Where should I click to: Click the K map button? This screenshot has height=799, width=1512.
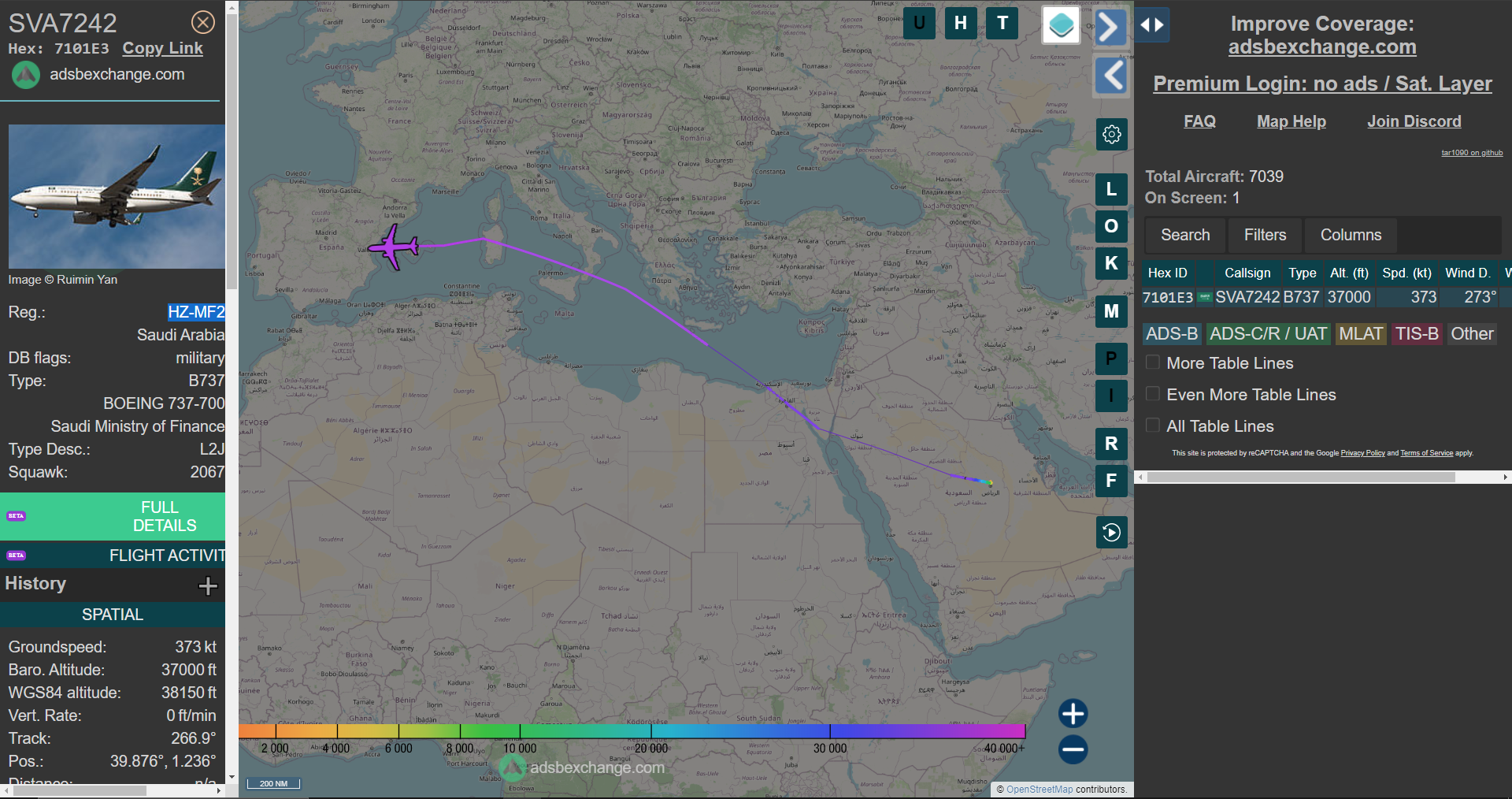click(1112, 263)
